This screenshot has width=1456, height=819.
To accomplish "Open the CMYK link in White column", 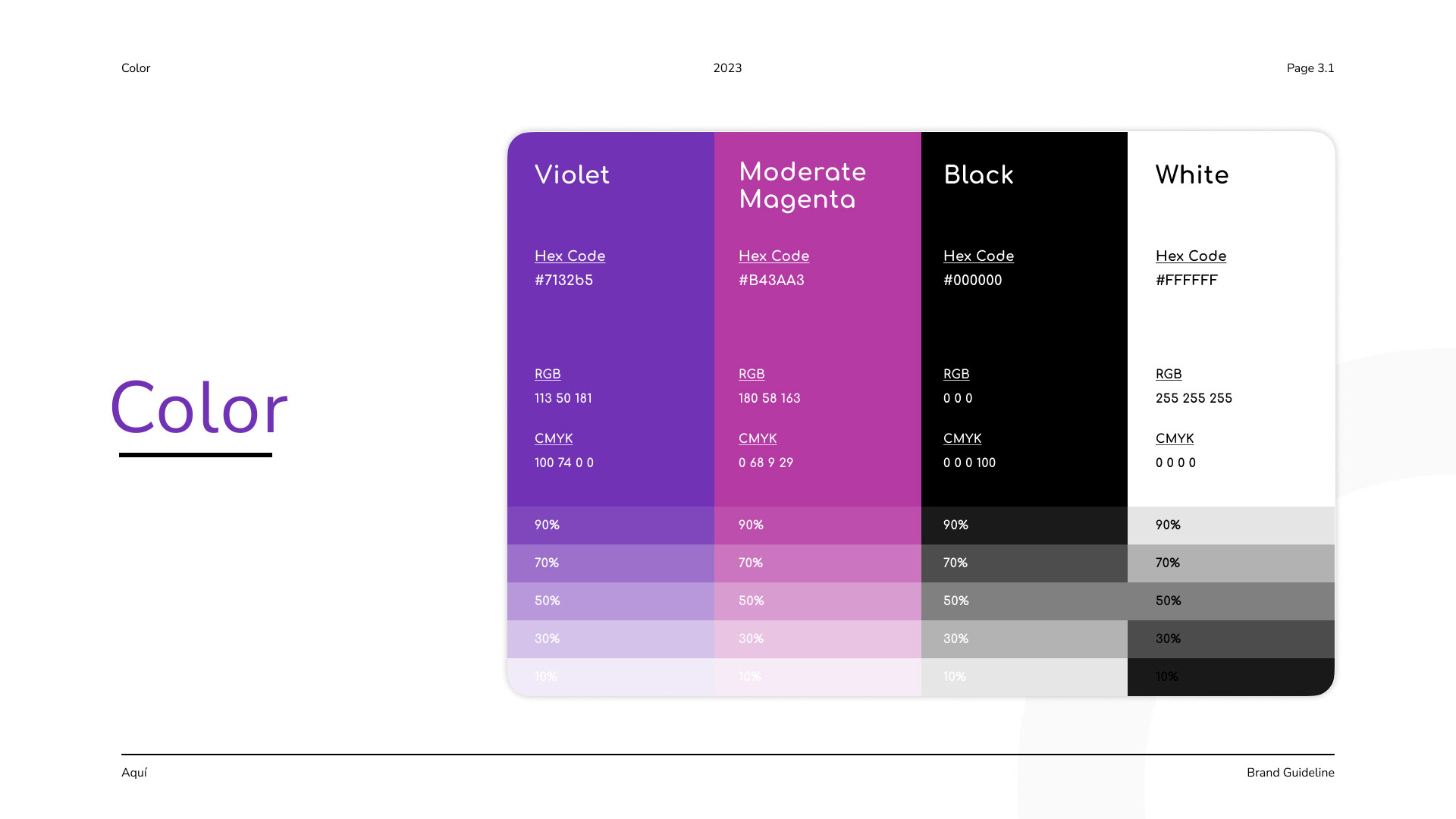I will pos(1175,438).
